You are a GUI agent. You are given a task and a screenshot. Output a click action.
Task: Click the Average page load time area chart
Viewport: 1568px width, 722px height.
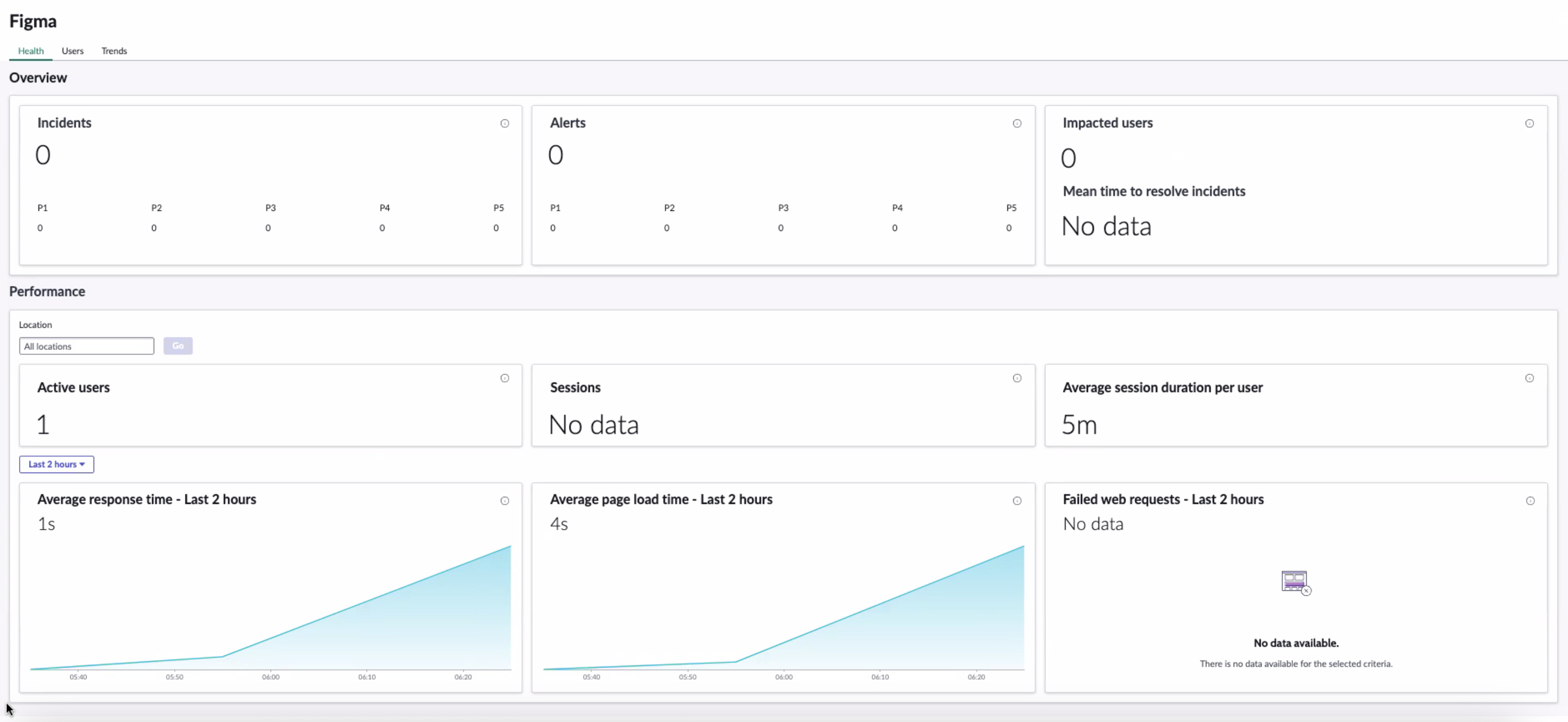click(x=784, y=607)
